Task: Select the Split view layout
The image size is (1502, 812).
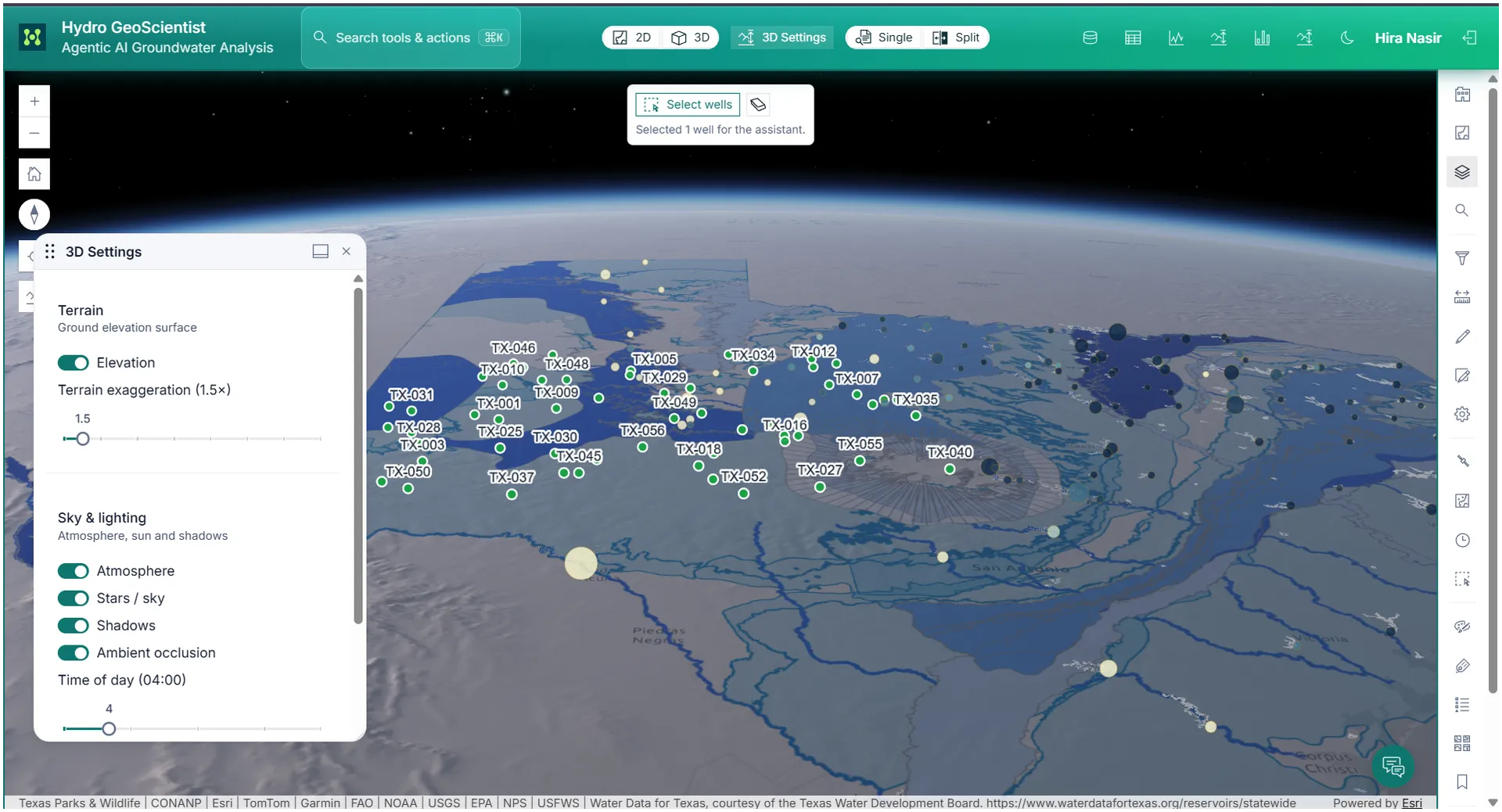Action: click(956, 38)
